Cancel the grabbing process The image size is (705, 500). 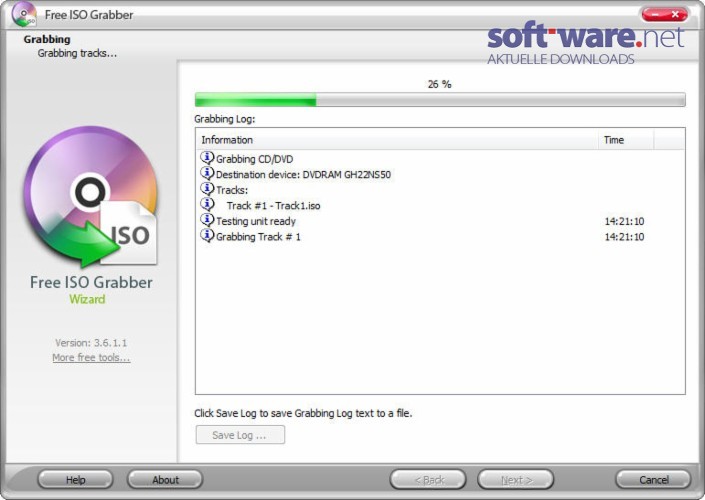(653, 480)
